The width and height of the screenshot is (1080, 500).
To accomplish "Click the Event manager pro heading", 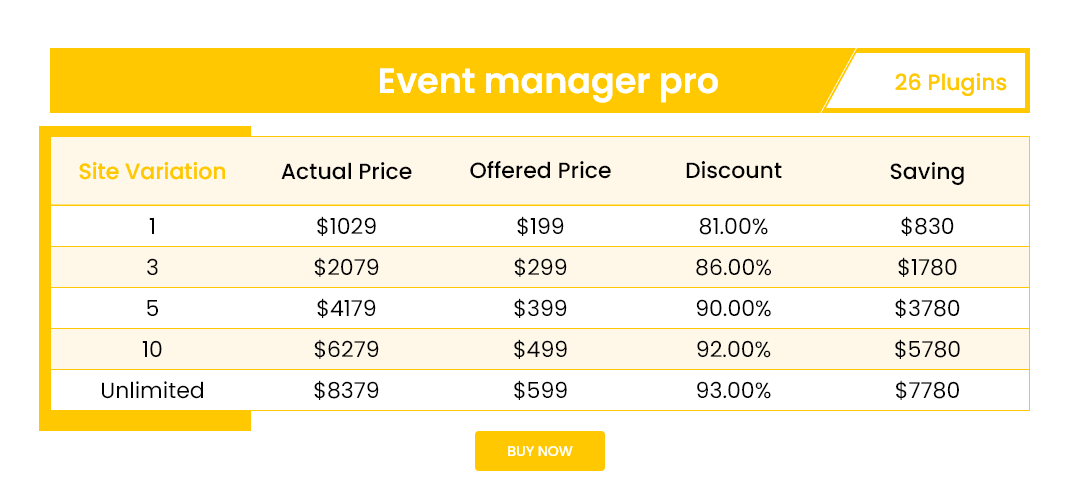I will pyautogui.click(x=548, y=81).
